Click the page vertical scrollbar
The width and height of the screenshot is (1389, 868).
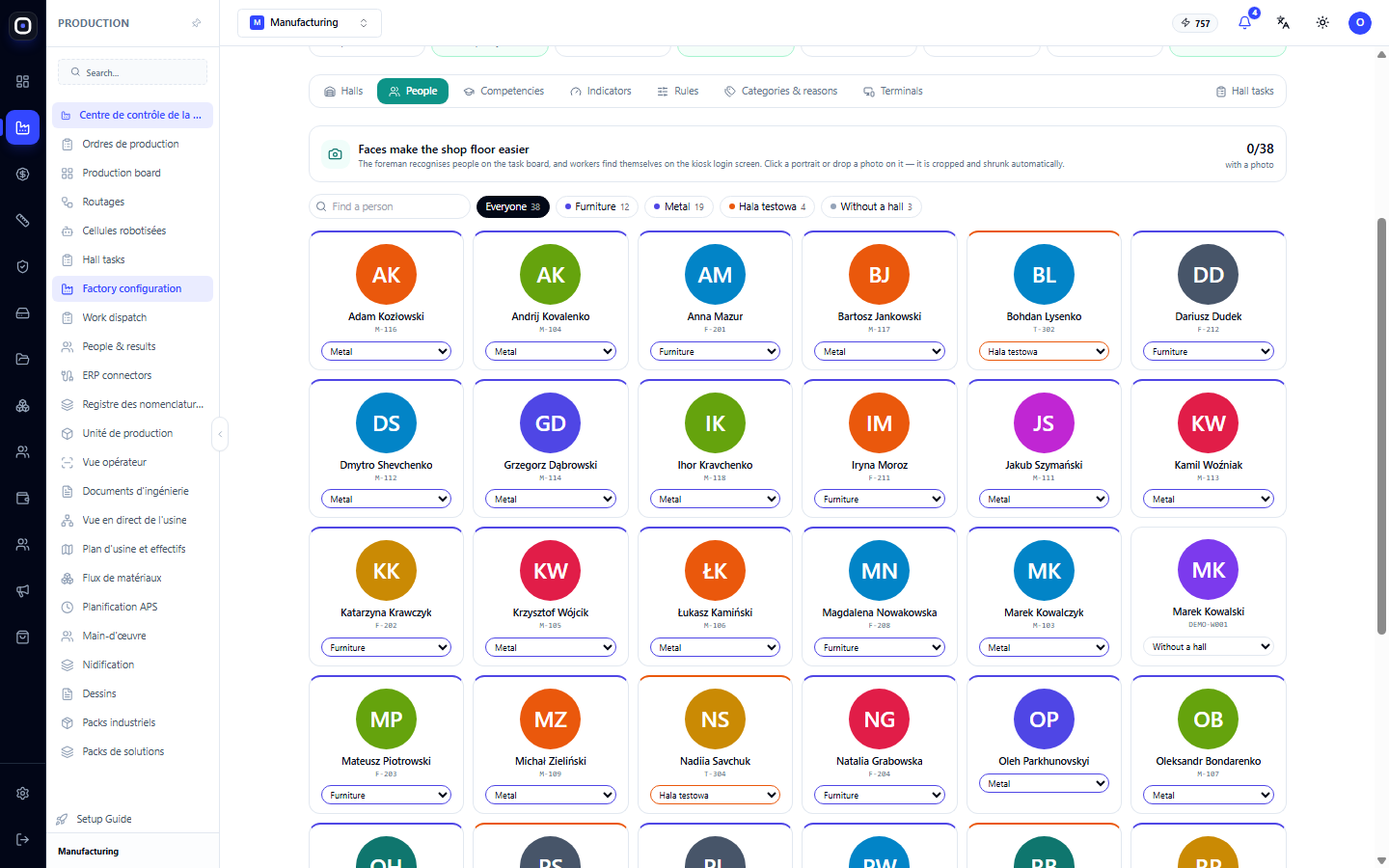click(1381, 424)
